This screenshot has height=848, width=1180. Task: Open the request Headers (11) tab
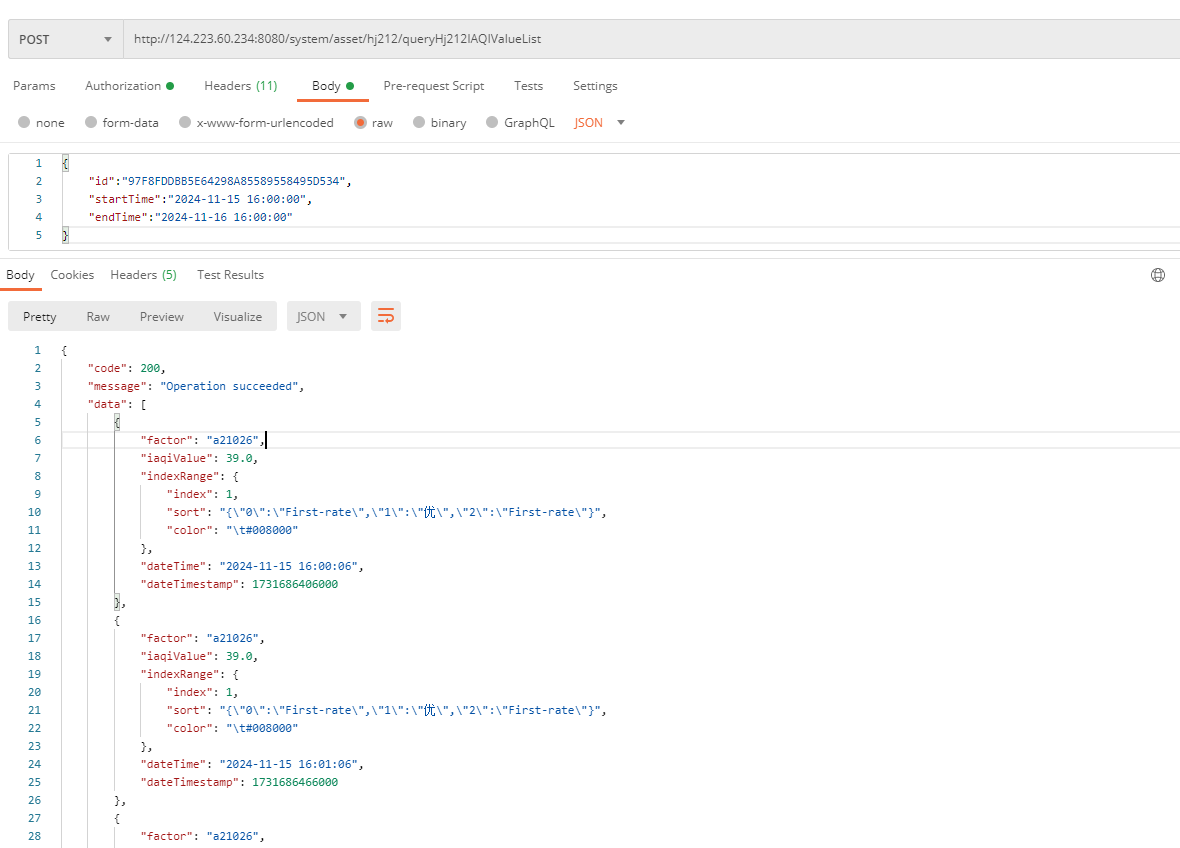coord(240,86)
